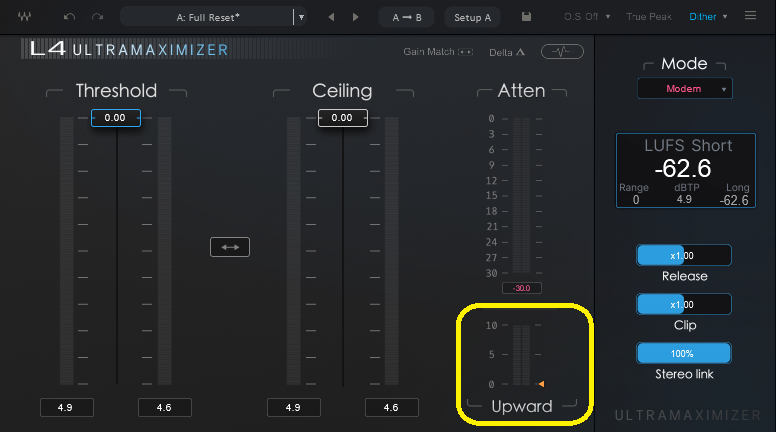
Task: Click the waveform view icon
Action: pos(561,52)
